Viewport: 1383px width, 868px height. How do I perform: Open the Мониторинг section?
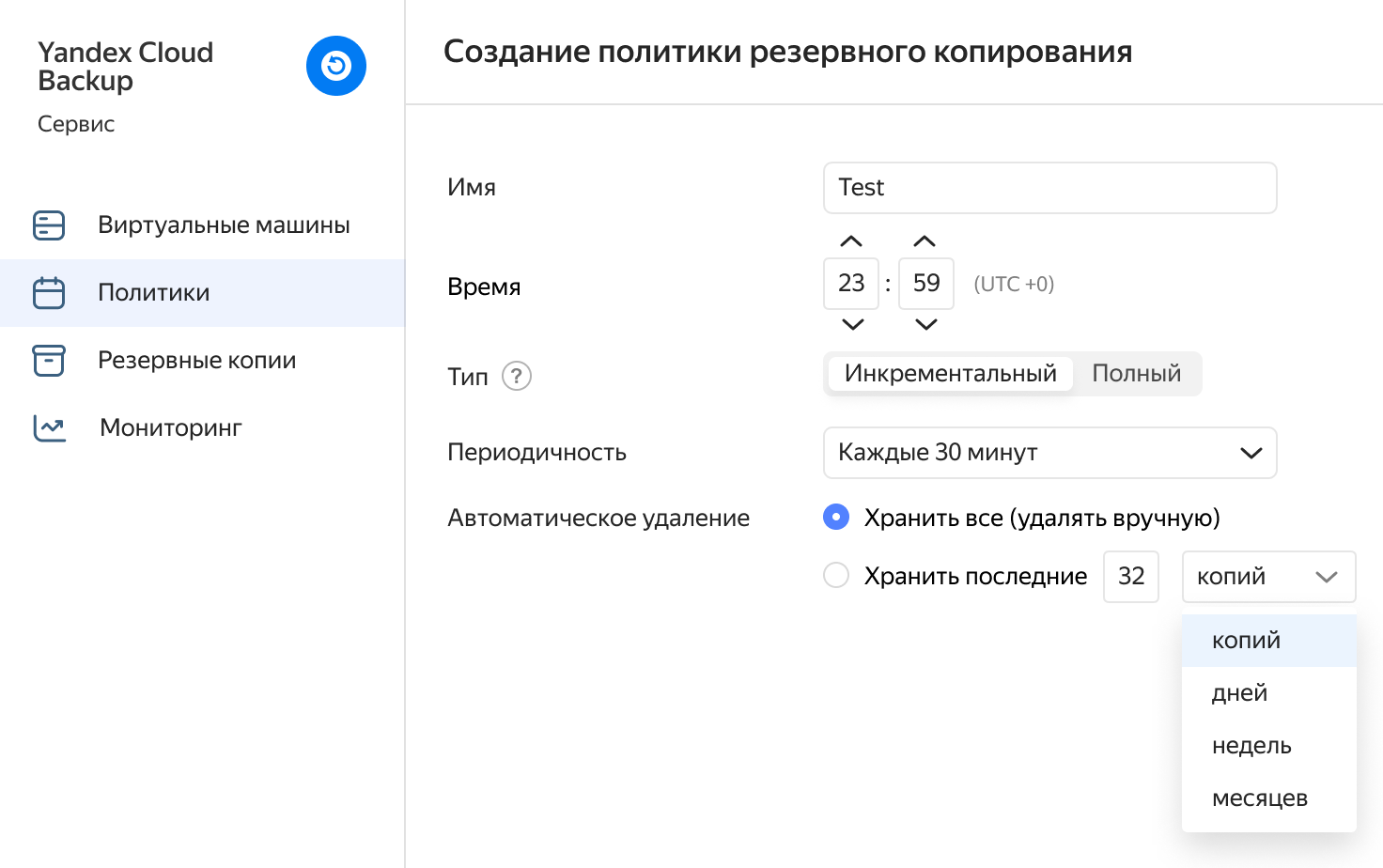[202, 428]
